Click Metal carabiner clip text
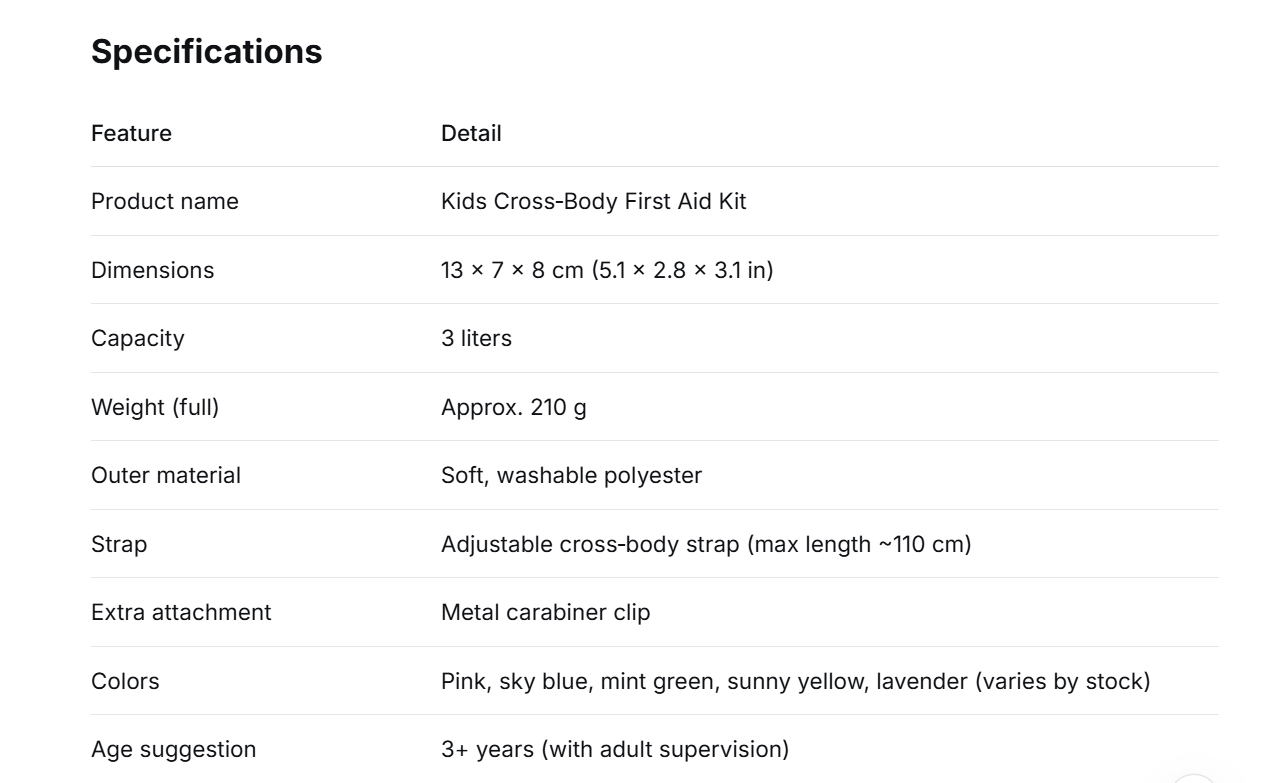Viewport: 1284px width, 783px height. pyautogui.click(x=545, y=612)
